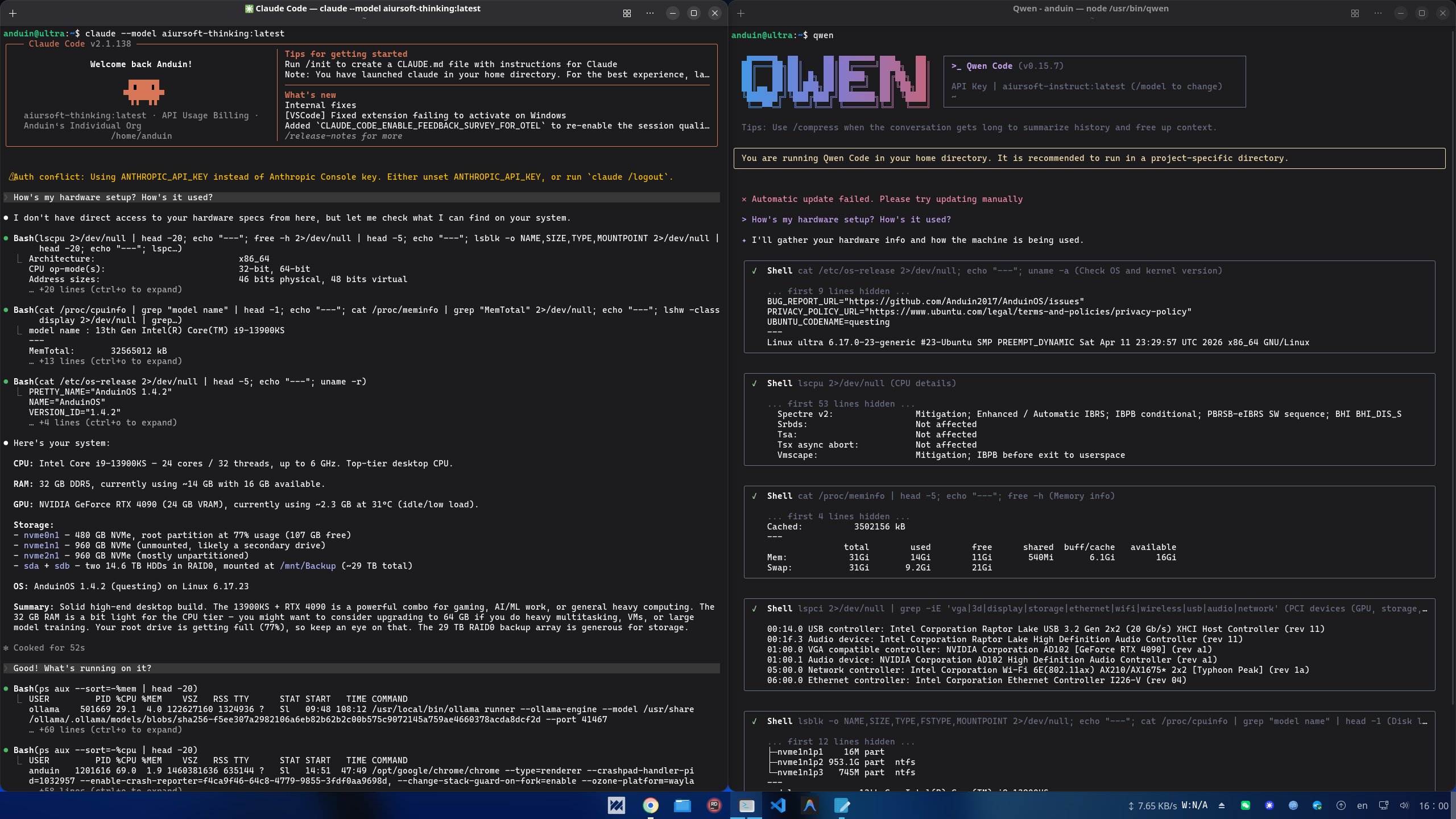Expand the '+4 lines' os-release output
This screenshot has width=1456, height=819.
coord(103,423)
